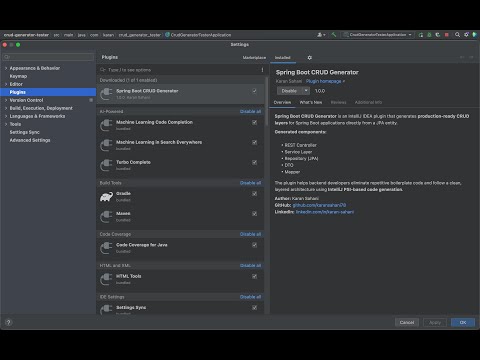Image resolution: width=480 pixels, height=360 pixels.
Task: Click the Code Coverage for Java plugin icon
Action: point(106,248)
